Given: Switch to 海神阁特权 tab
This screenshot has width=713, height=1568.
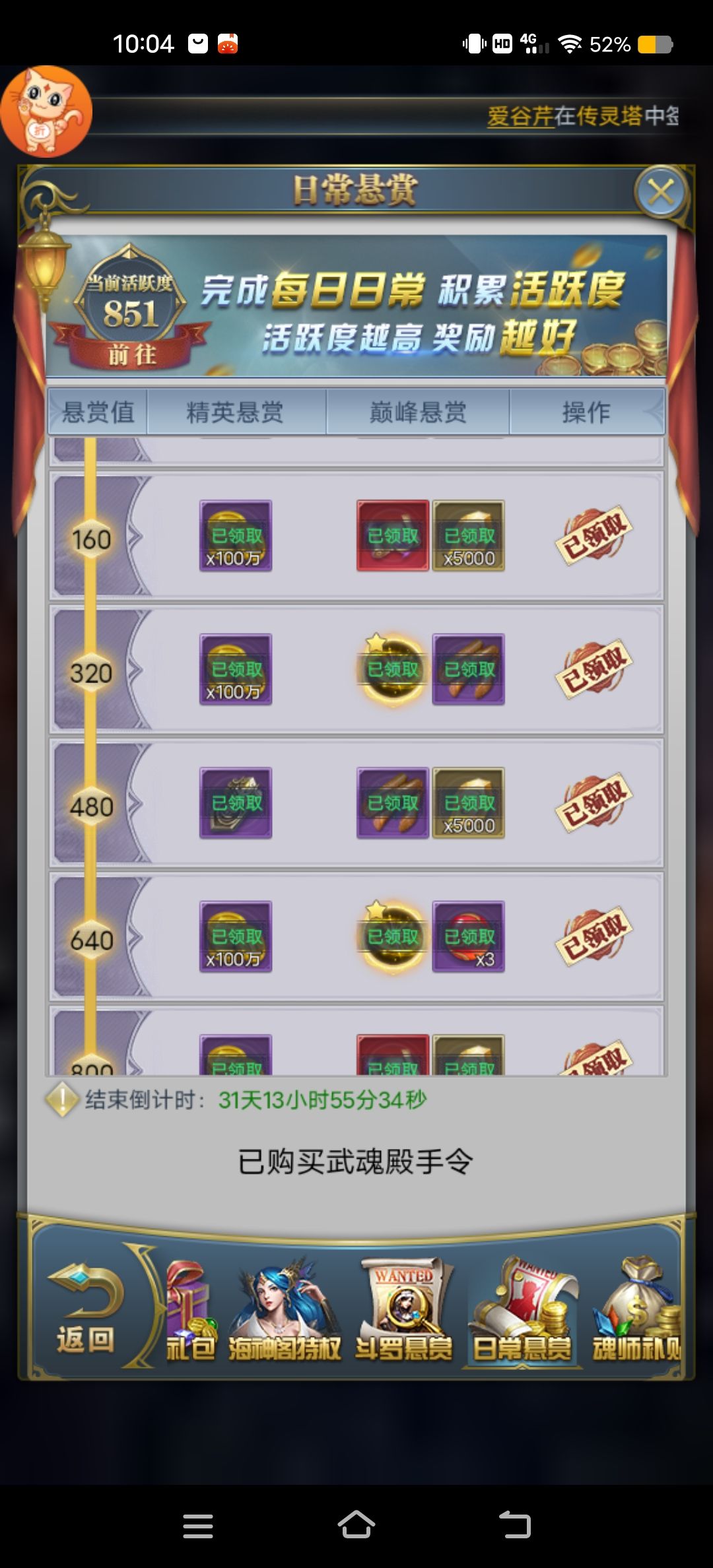Looking at the screenshot, I should tap(285, 1311).
